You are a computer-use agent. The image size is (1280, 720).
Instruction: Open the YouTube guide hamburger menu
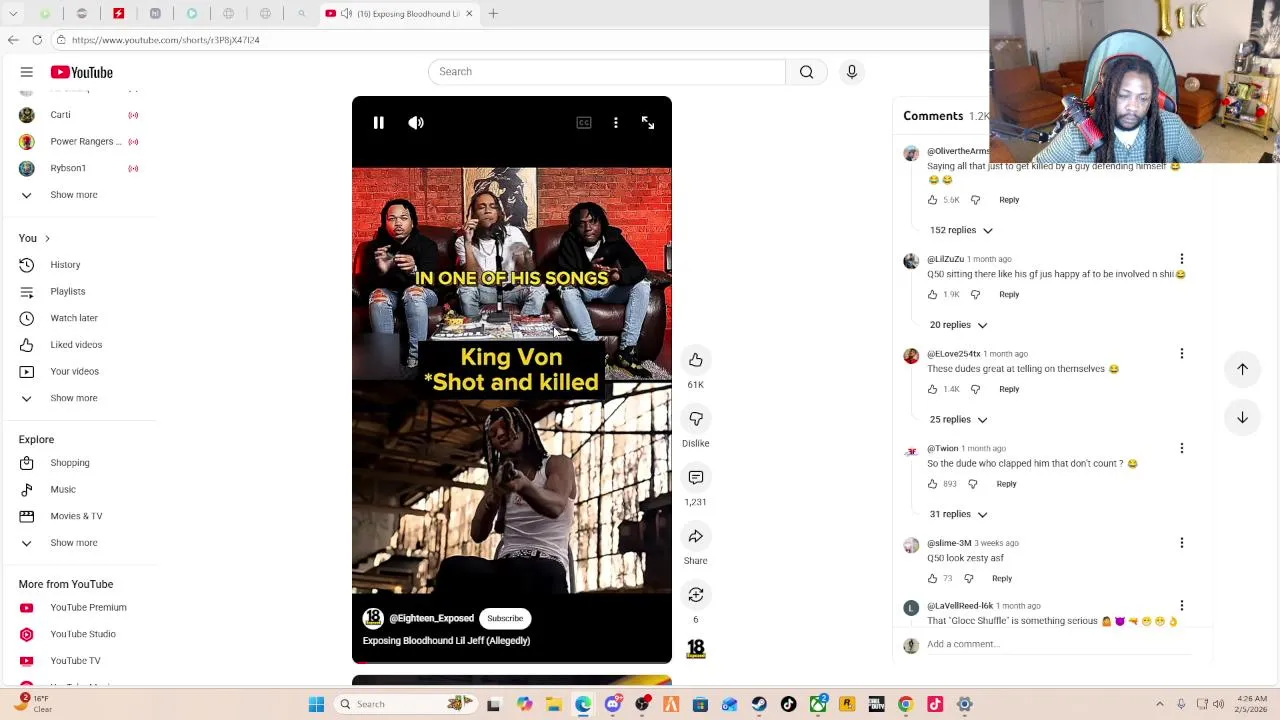pyautogui.click(x=27, y=72)
